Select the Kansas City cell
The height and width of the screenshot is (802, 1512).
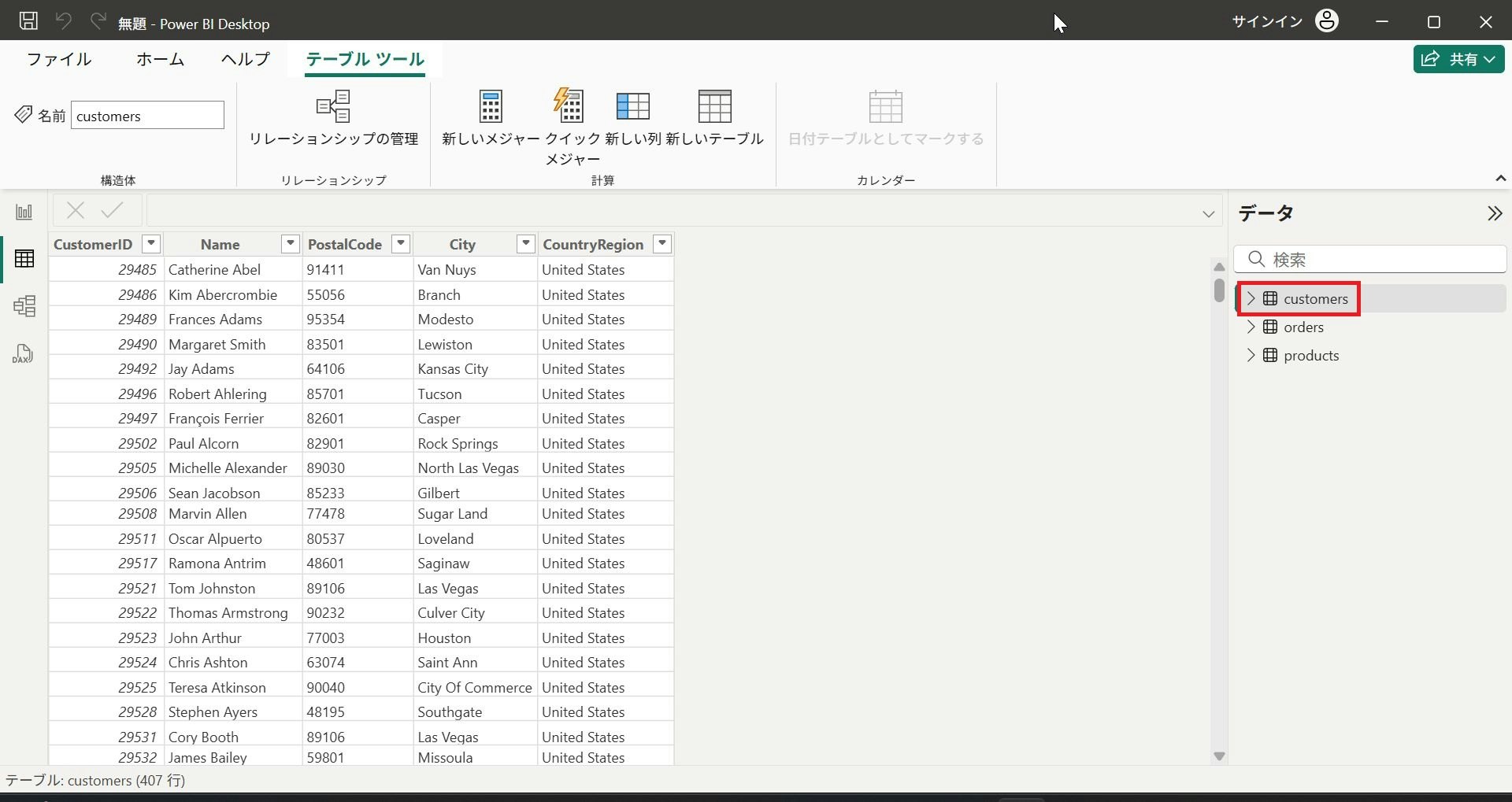(475, 368)
